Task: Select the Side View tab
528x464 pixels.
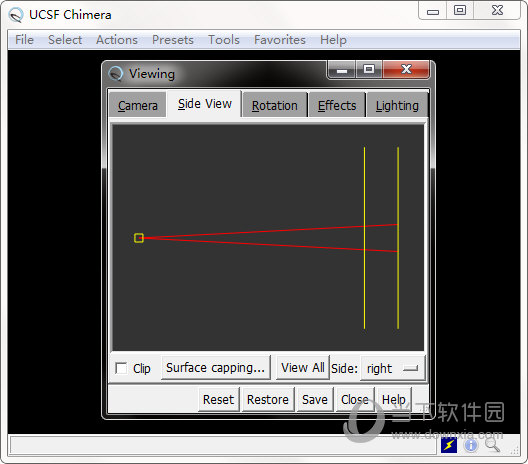Action: (x=205, y=104)
